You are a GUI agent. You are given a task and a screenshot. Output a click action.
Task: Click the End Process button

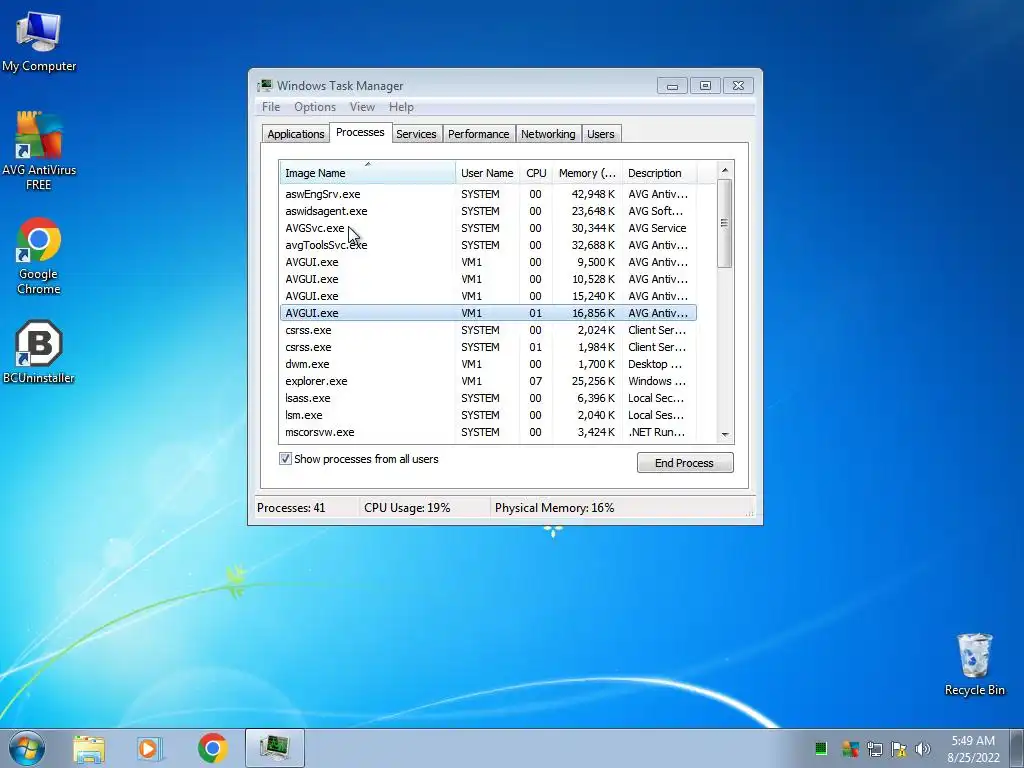[685, 462]
